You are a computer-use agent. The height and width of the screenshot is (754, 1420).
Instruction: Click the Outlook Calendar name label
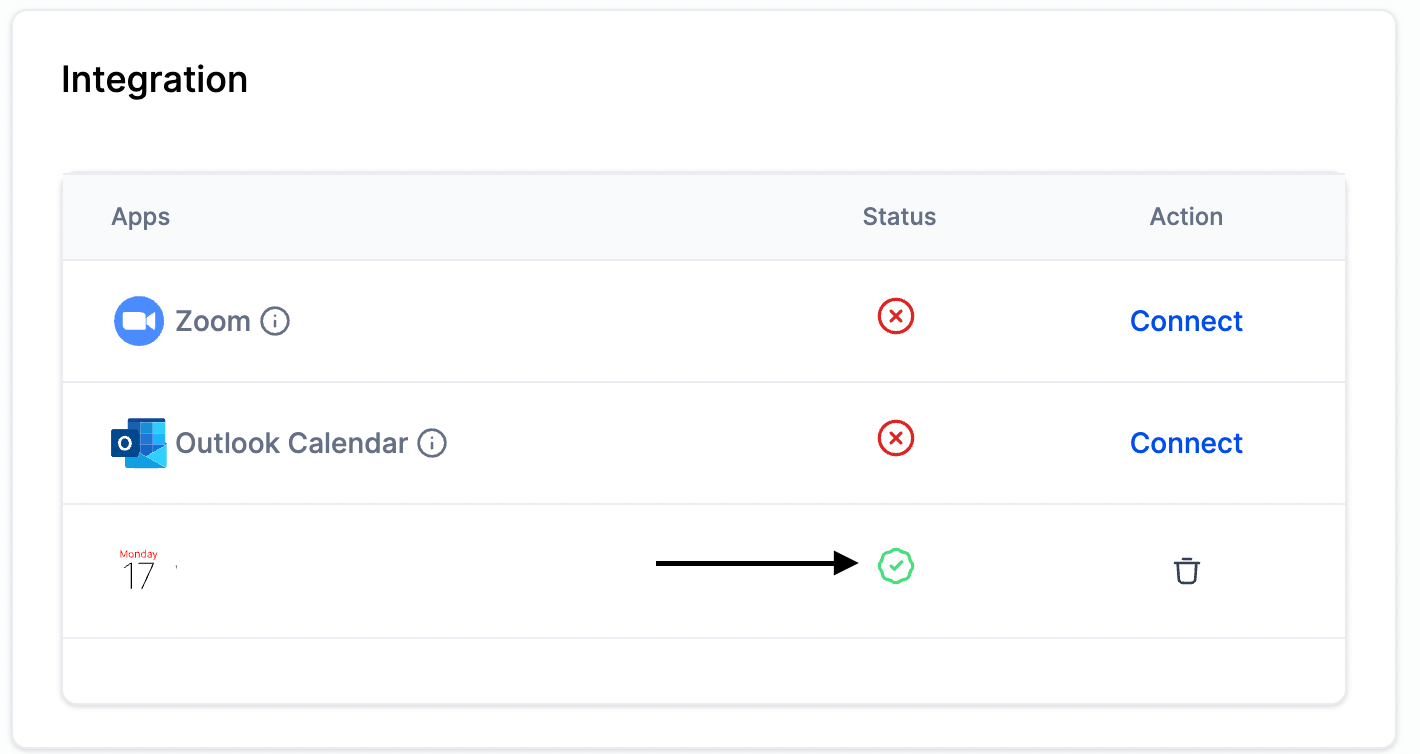292,443
